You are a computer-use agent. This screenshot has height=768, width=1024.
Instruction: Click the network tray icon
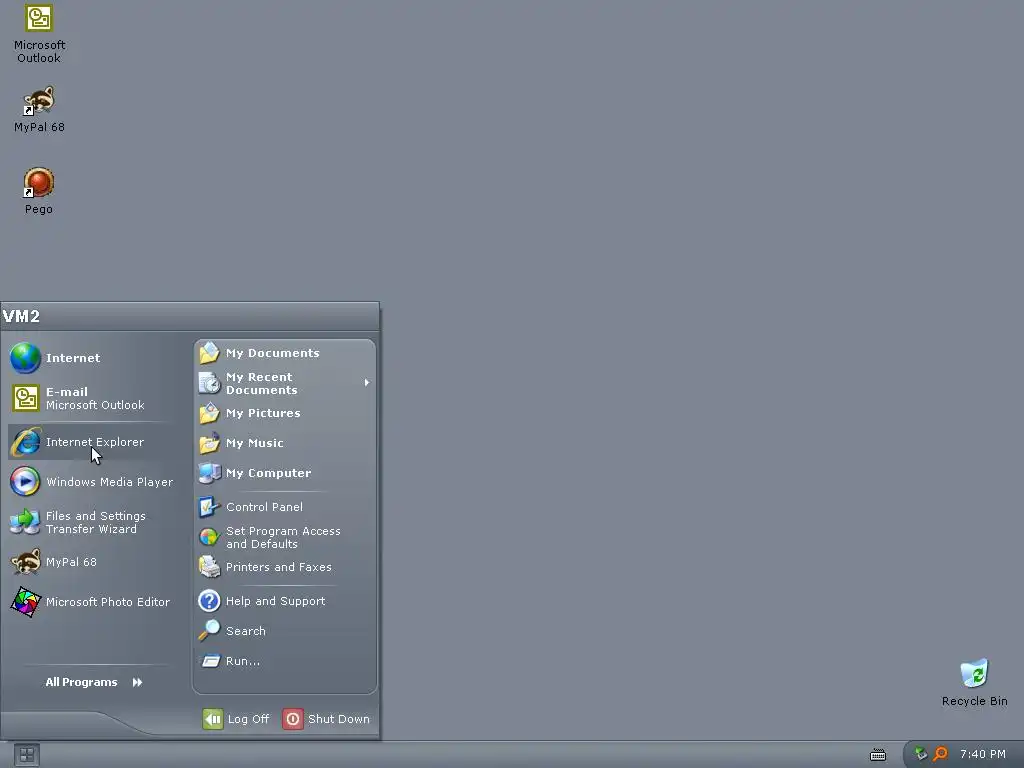point(921,754)
